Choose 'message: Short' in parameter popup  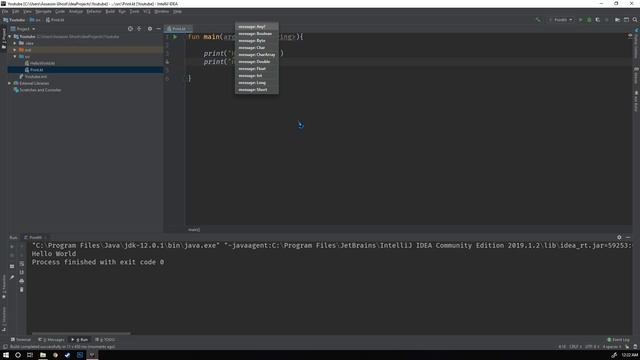tap(257, 90)
